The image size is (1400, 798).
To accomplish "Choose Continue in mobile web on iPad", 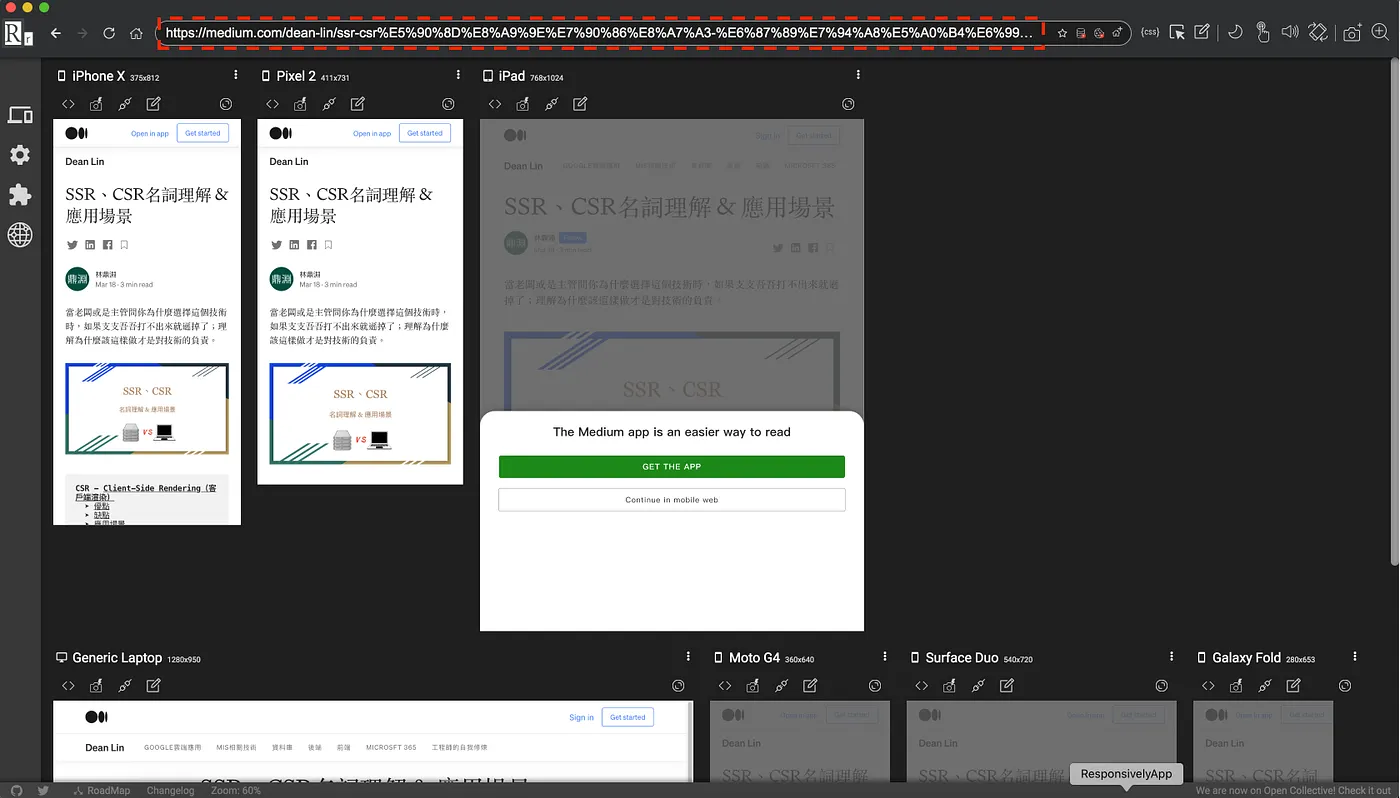I will [x=672, y=500].
